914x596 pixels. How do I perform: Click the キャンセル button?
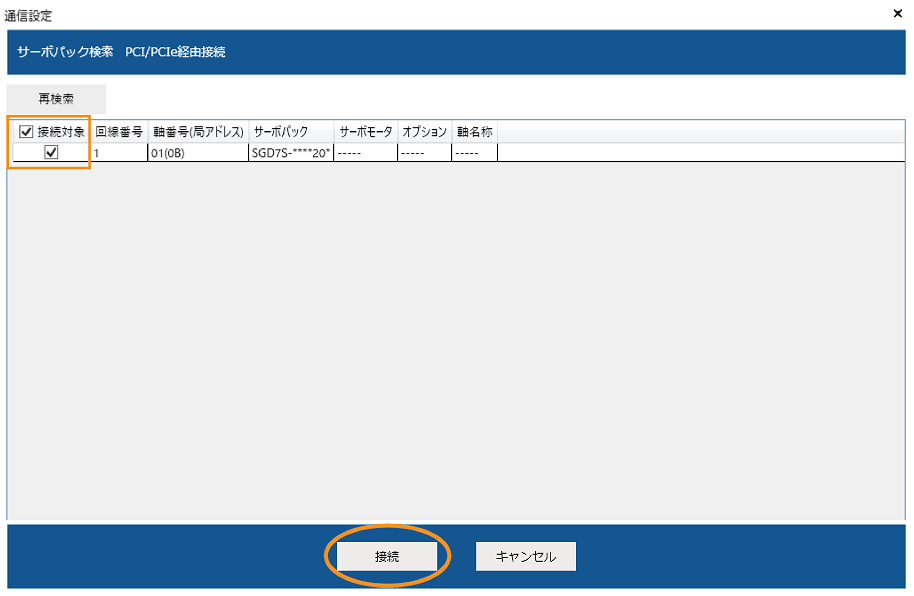click(x=525, y=556)
